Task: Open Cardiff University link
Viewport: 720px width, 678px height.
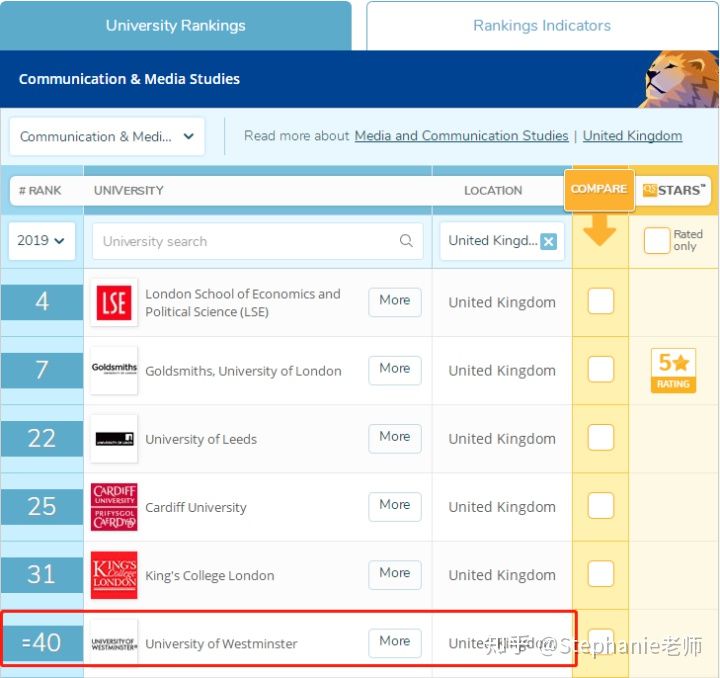Action: coord(196,507)
